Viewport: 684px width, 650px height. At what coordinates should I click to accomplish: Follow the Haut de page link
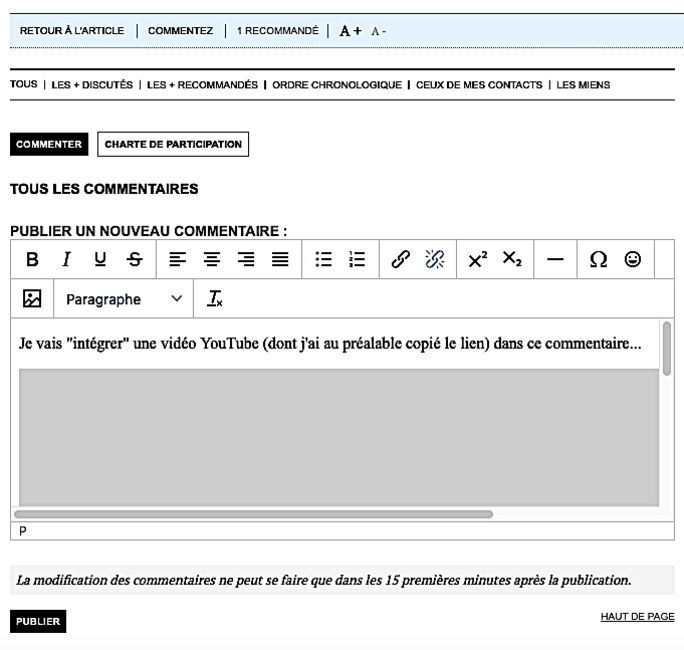tap(637, 616)
